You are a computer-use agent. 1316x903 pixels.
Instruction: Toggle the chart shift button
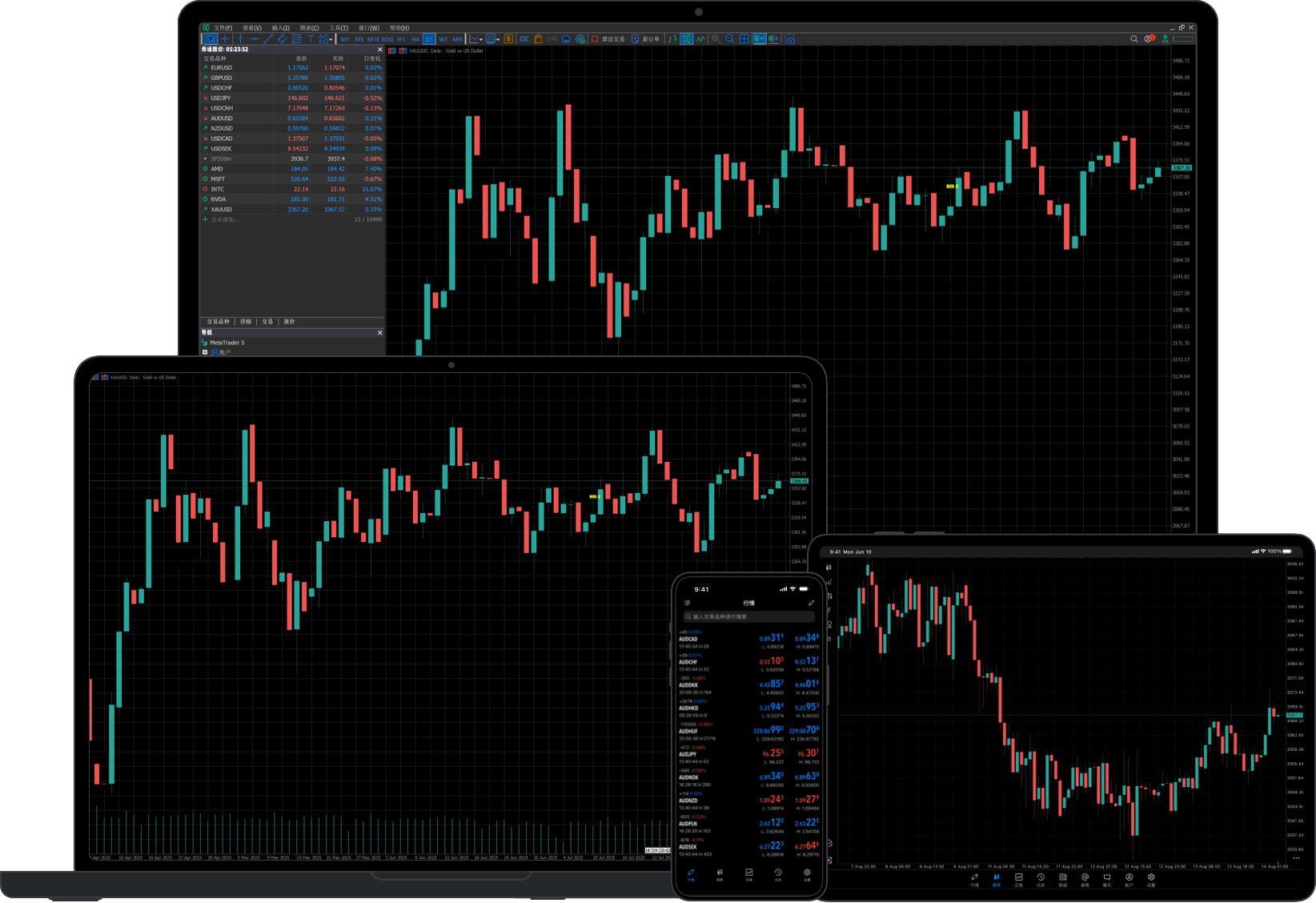click(x=773, y=38)
